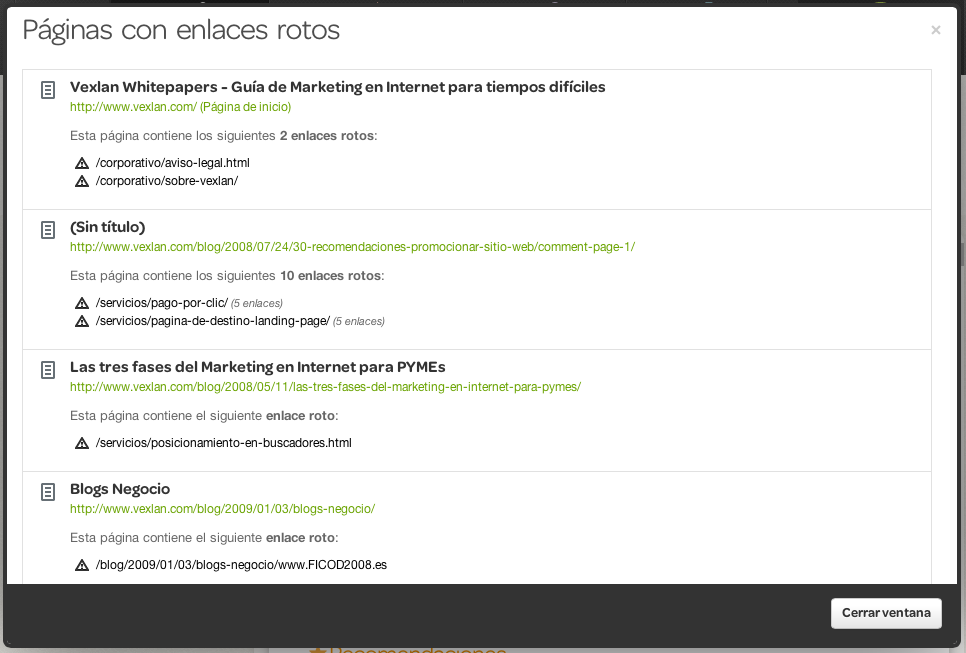Click warning icon next to pagina-de-destino-landing-page

(x=82, y=321)
